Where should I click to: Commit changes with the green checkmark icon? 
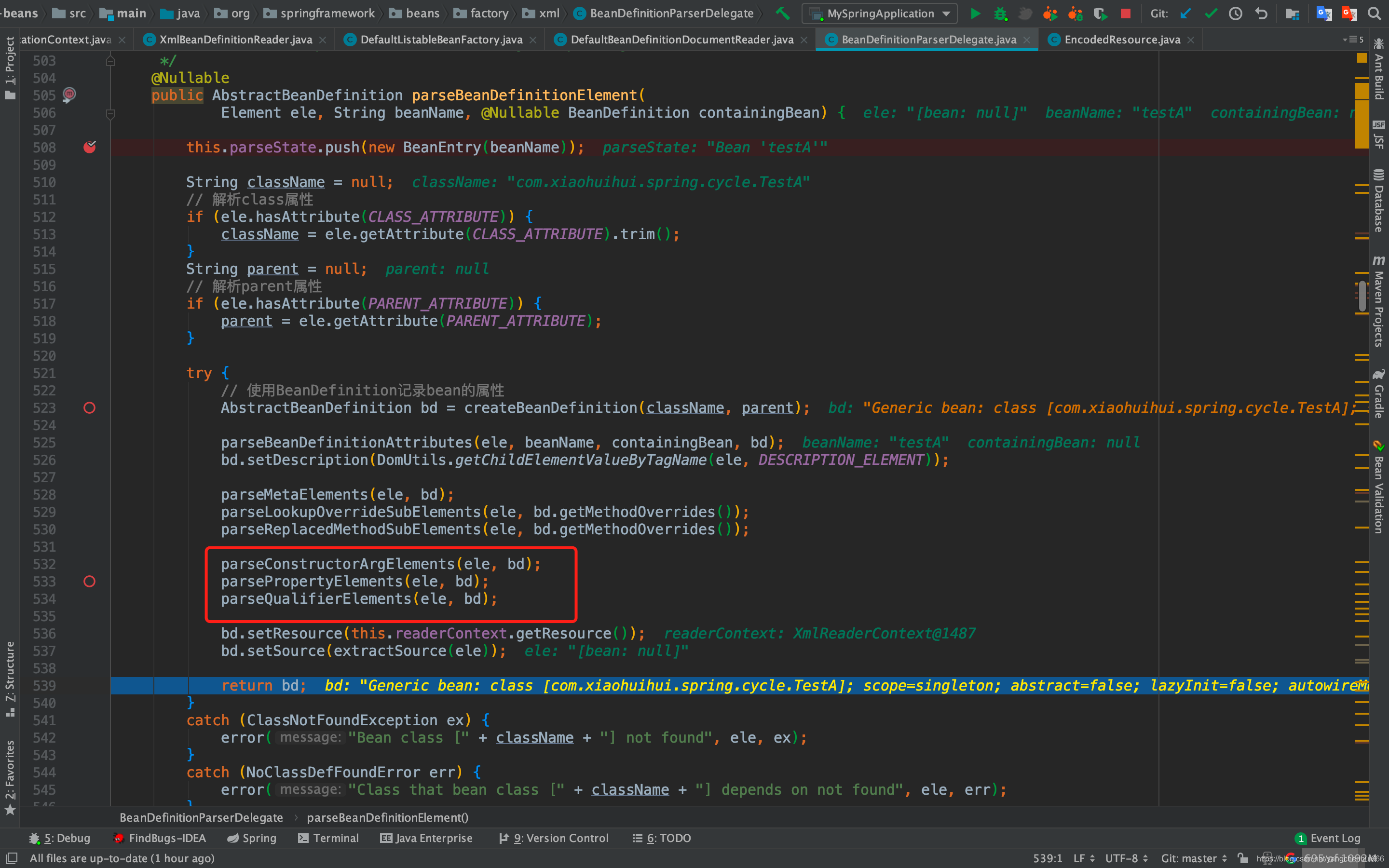pos(1211,13)
